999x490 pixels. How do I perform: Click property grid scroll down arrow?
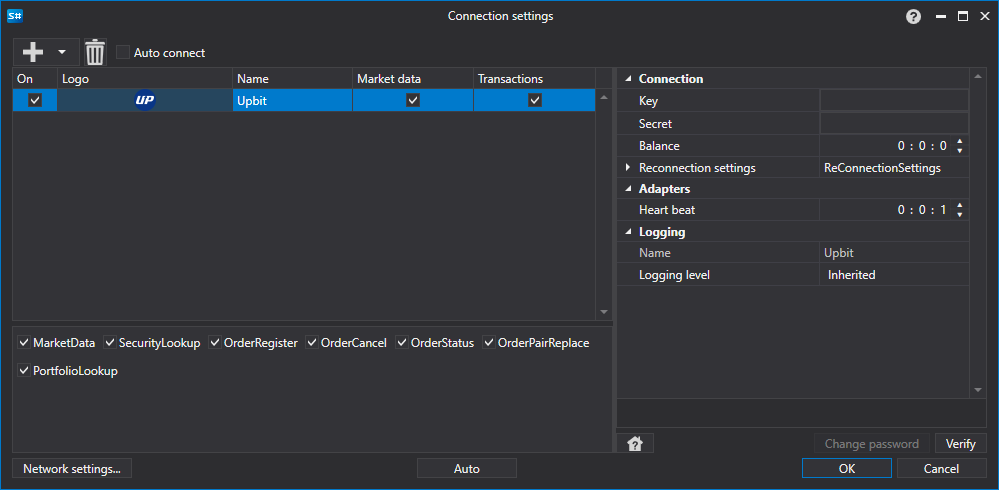click(x=977, y=389)
